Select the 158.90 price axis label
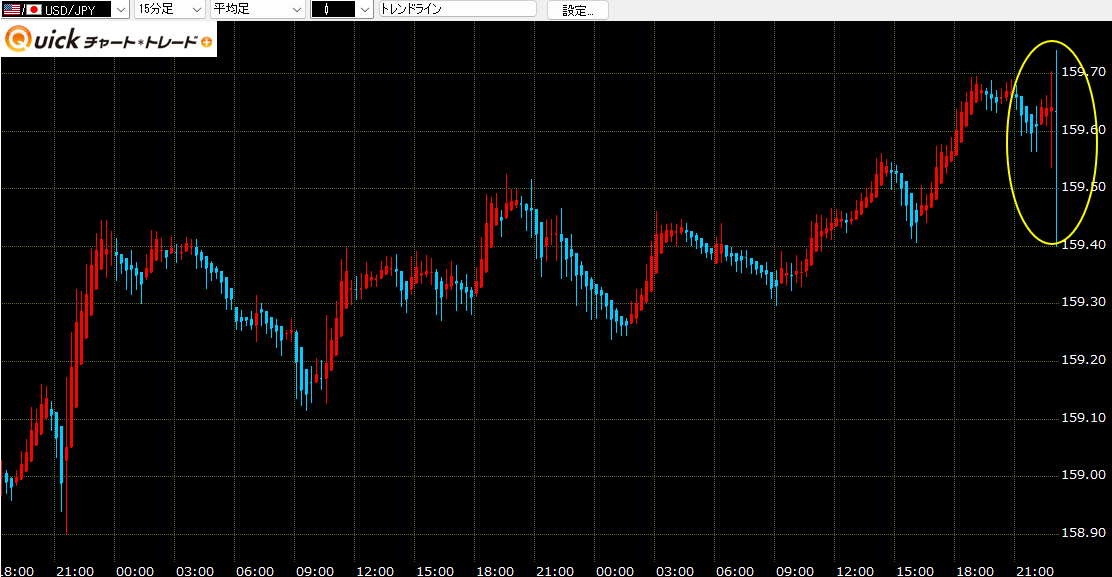Viewport: 1112px width, 577px height. point(1083,533)
